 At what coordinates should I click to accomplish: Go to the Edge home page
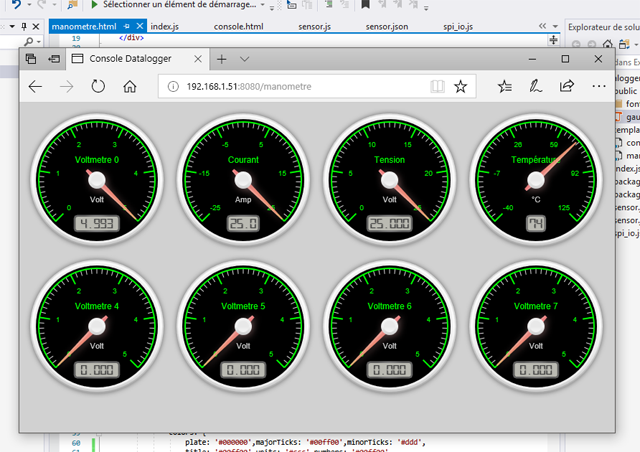130,86
